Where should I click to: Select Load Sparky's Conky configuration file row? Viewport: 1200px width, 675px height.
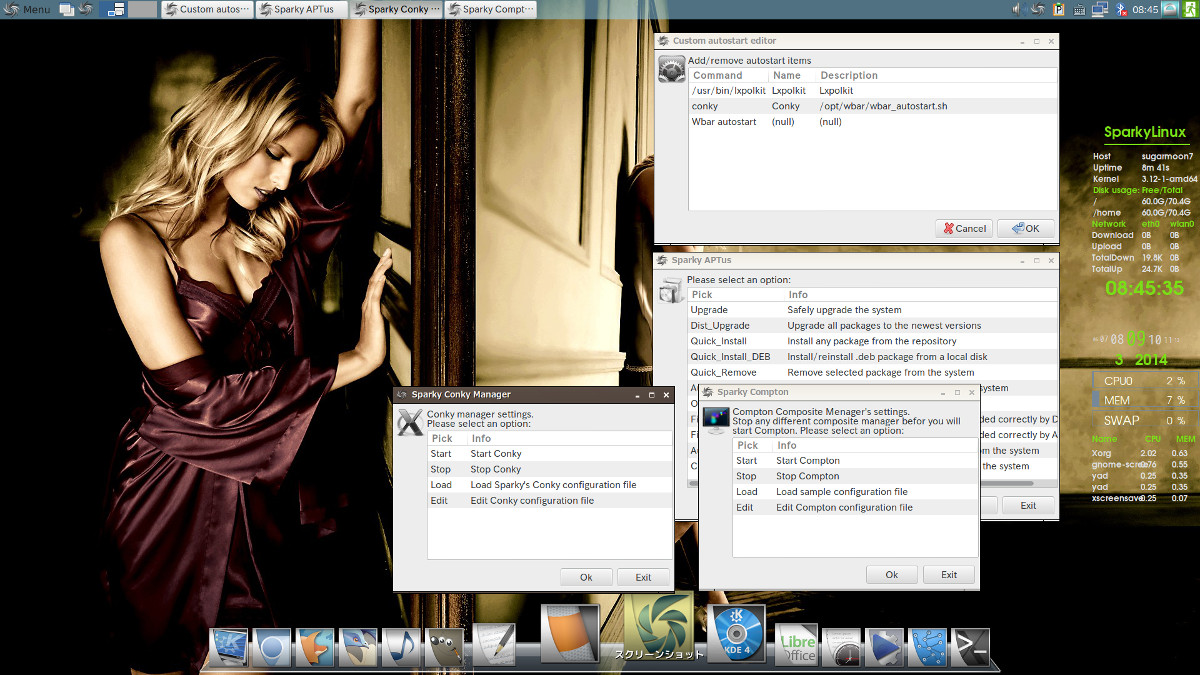tap(550, 485)
